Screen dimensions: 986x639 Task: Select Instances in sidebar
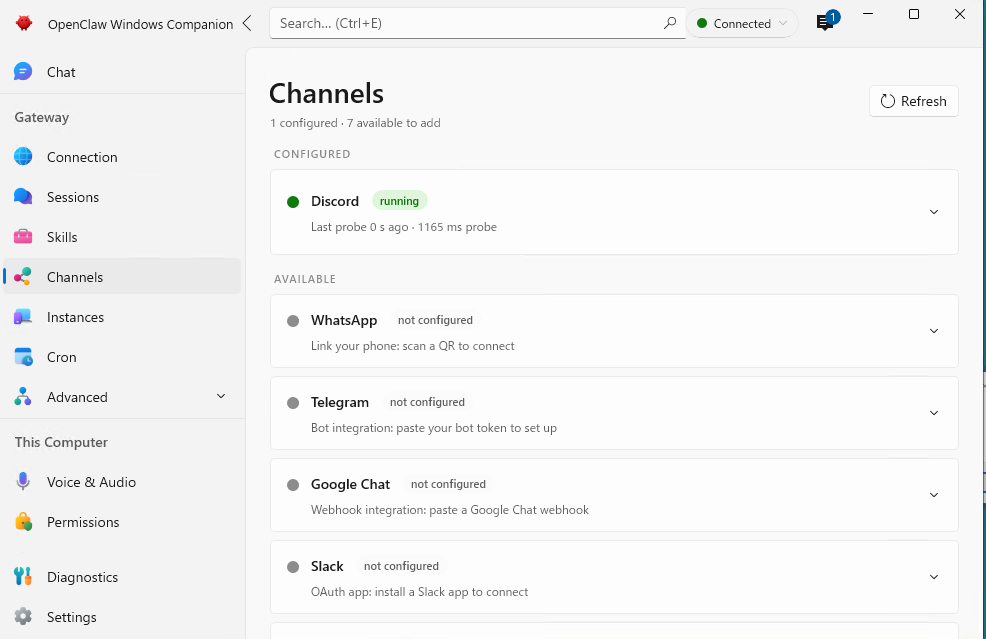(122, 317)
